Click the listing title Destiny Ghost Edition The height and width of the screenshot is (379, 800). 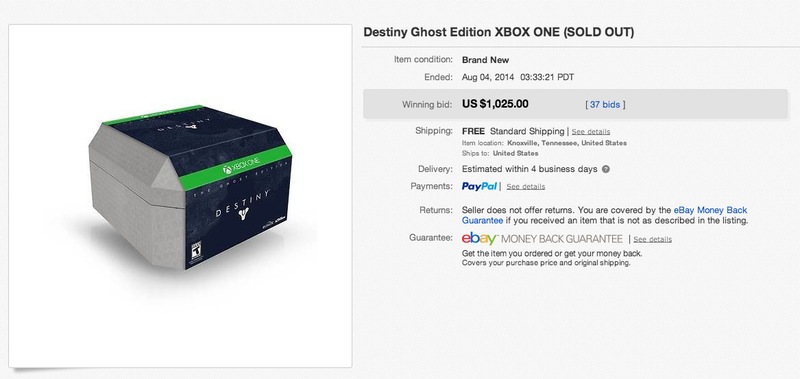tap(498, 33)
